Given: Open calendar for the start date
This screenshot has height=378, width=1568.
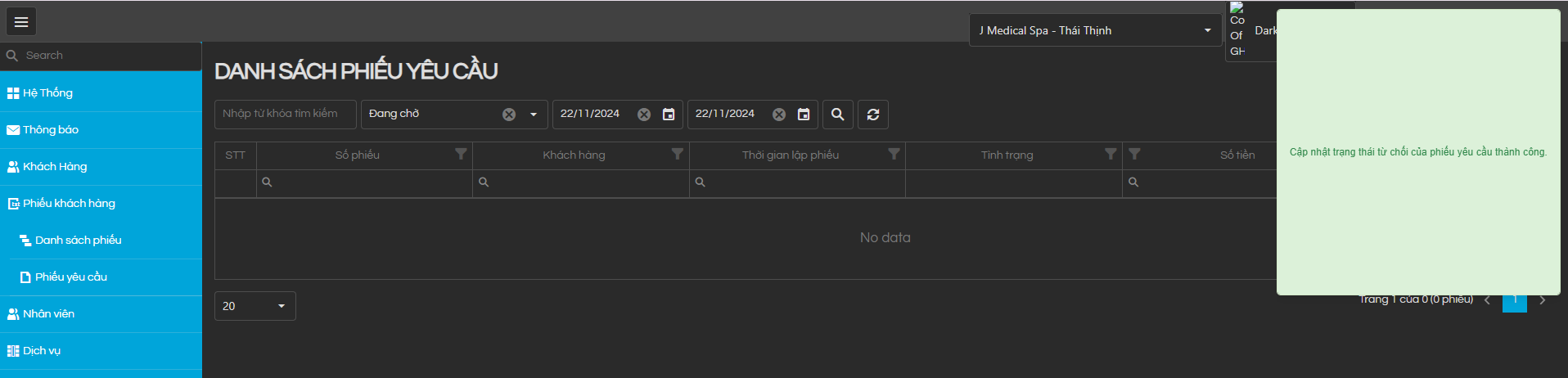Looking at the screenshot, I should point(669,115).
